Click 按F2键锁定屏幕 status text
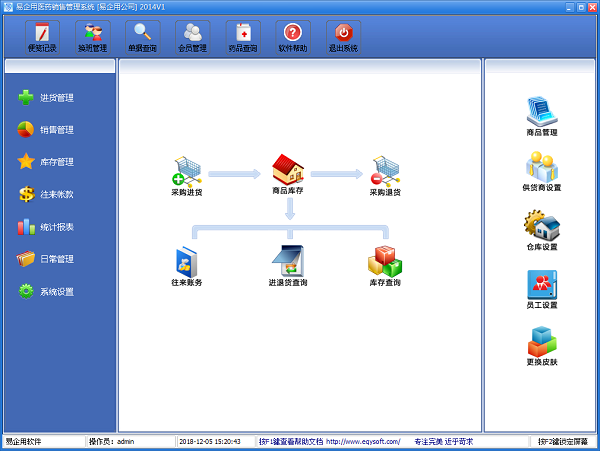The width and height of the screenshot is (600, 451). point(563,441)
